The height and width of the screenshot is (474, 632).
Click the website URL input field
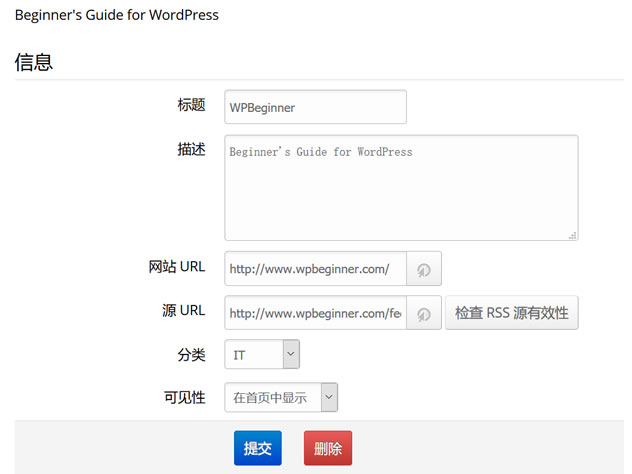tap(315, 268)
